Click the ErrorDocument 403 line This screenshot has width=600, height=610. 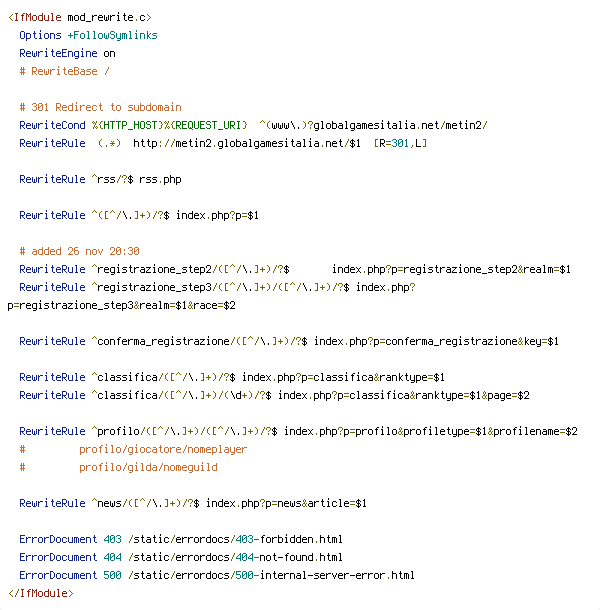coord(181,539)
